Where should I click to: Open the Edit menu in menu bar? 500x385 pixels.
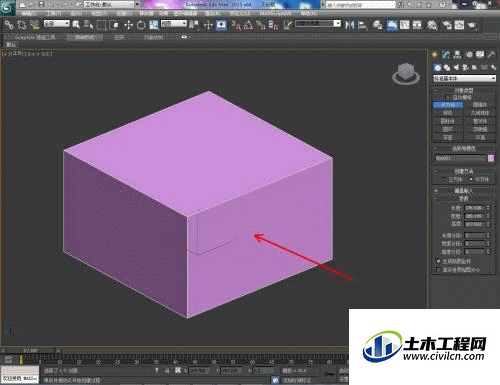coord(28,14)
